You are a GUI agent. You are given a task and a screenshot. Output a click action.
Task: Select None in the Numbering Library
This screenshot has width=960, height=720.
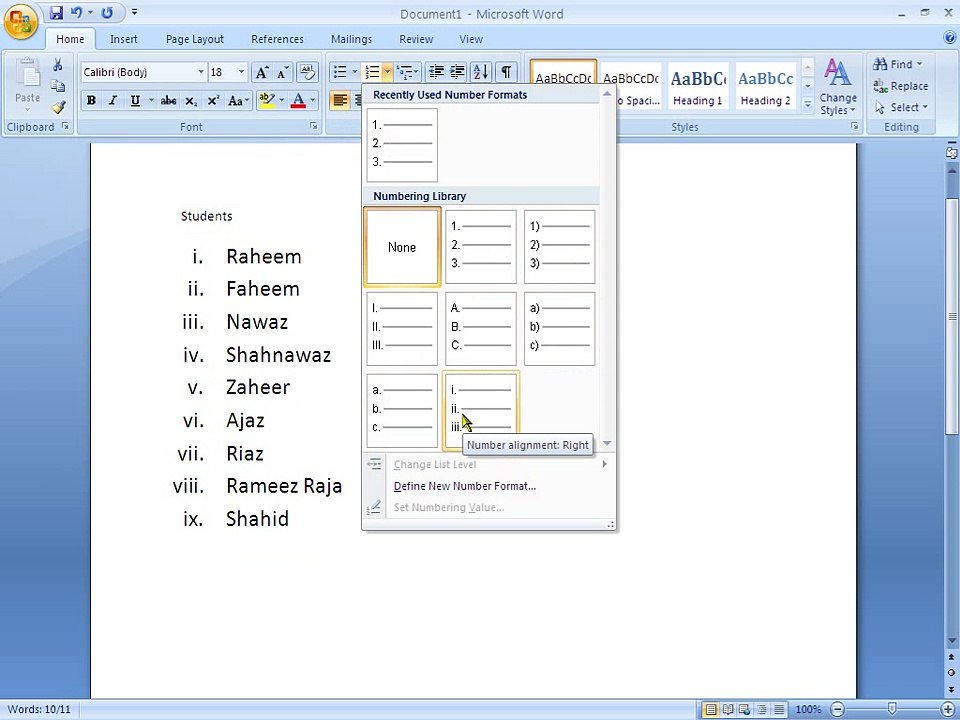(x=402, y=247)
